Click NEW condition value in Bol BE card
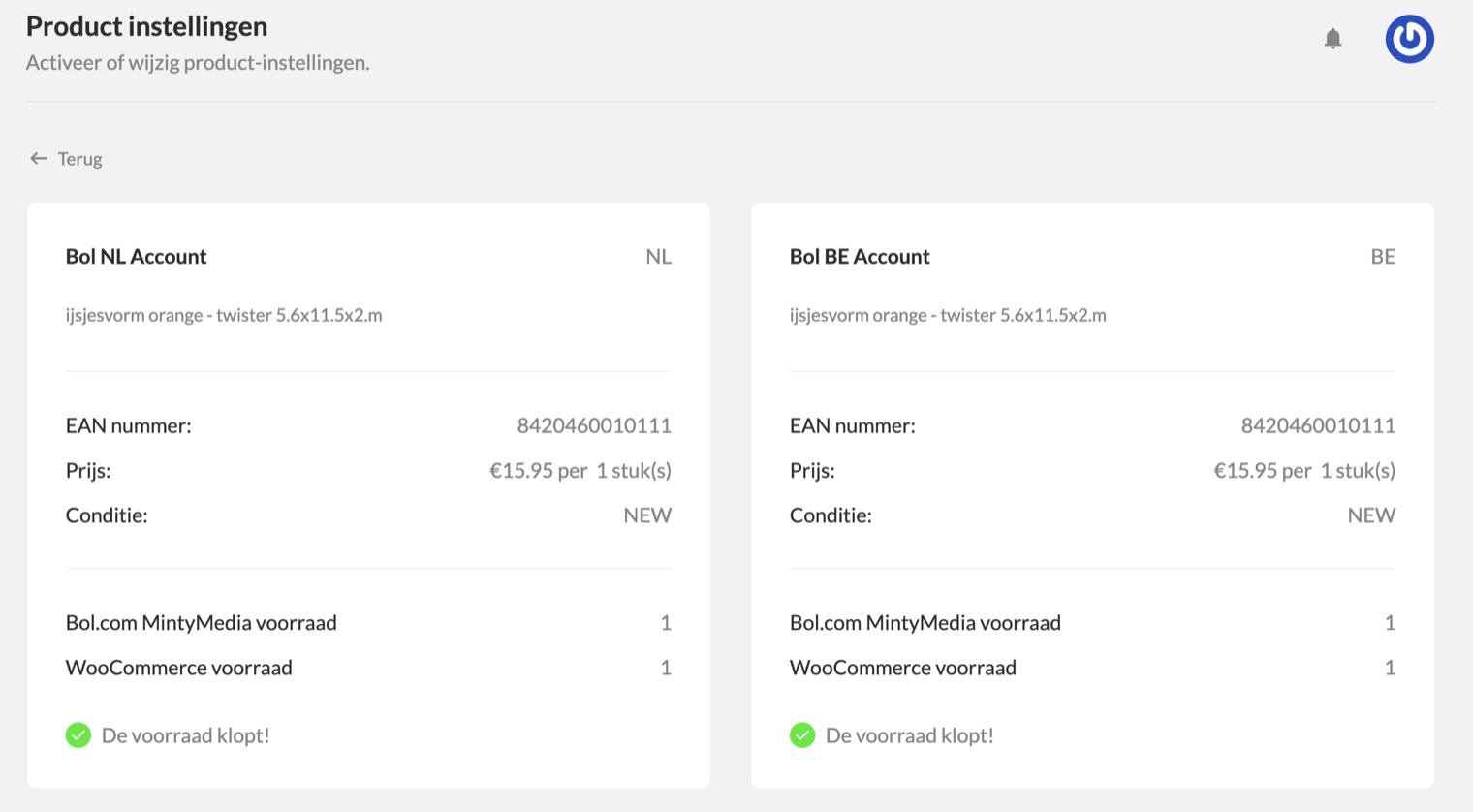Viewport: 1473px width, 812px height. 1371,515
